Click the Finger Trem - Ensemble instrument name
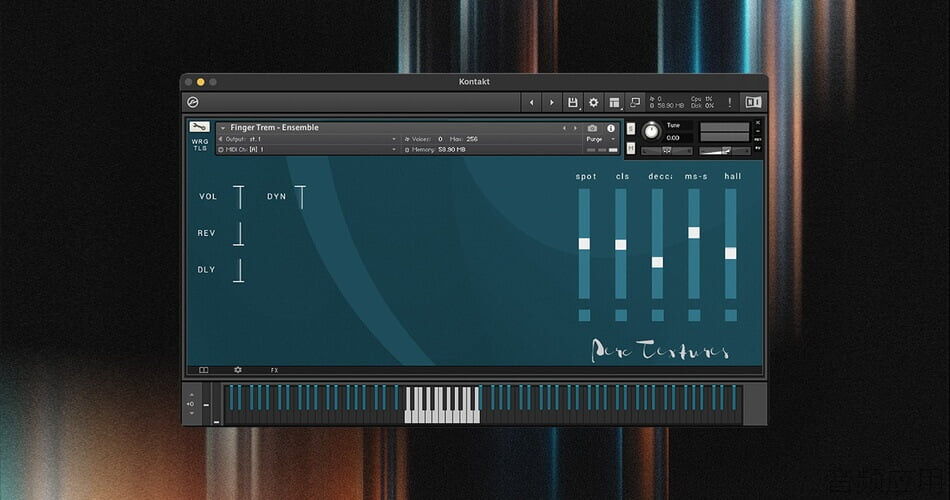This screenshot has width=950, height=500. coord(274,127)
